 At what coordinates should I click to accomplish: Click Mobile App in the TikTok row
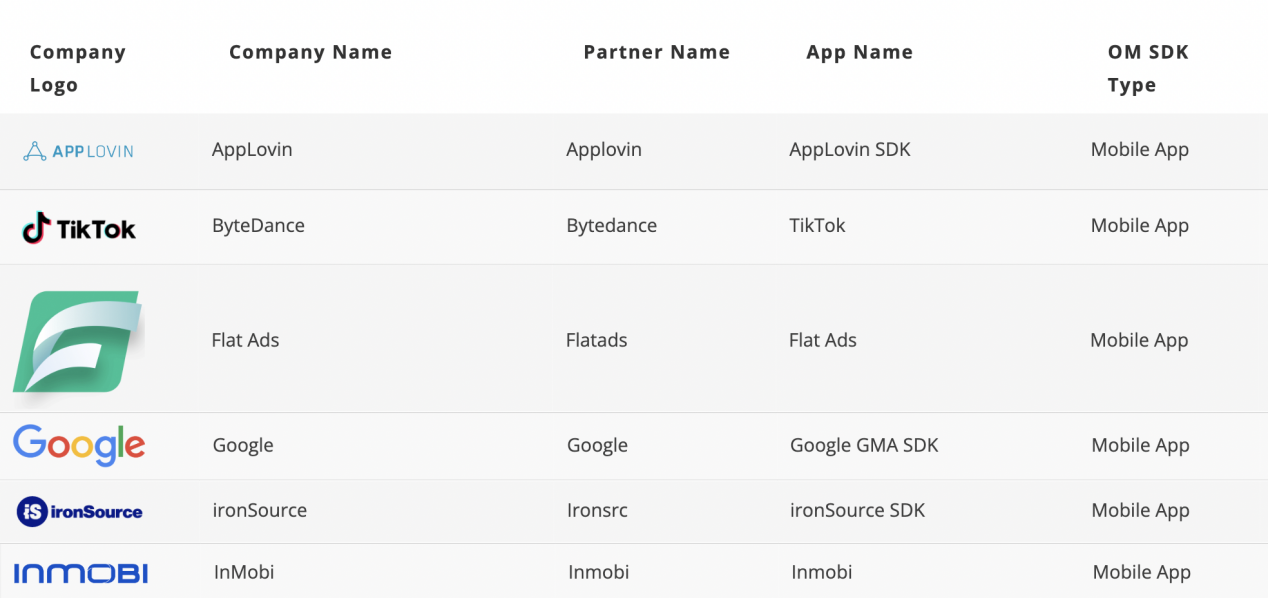1139,225
